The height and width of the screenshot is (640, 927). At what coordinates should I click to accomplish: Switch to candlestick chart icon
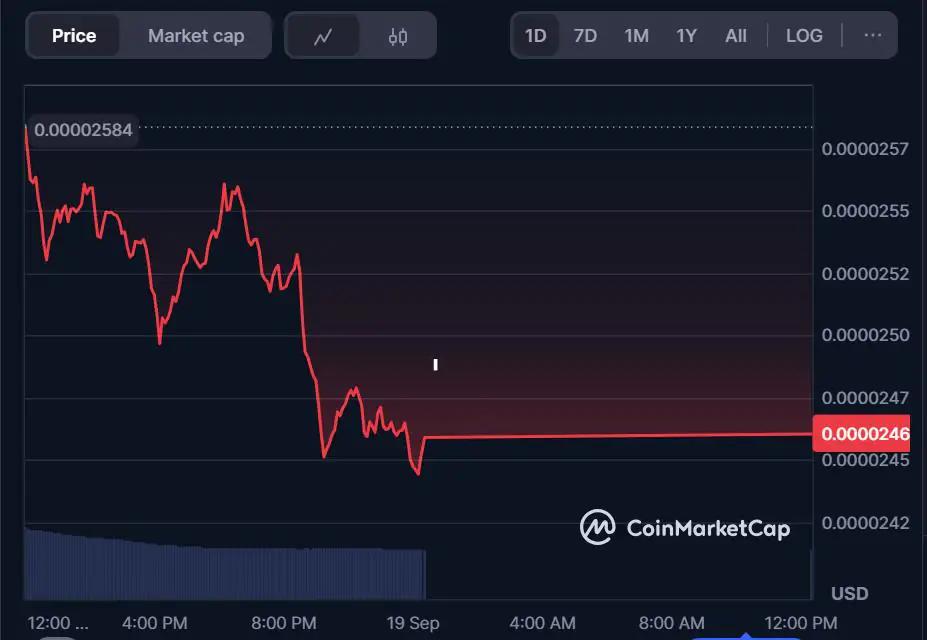pos(398,36)
